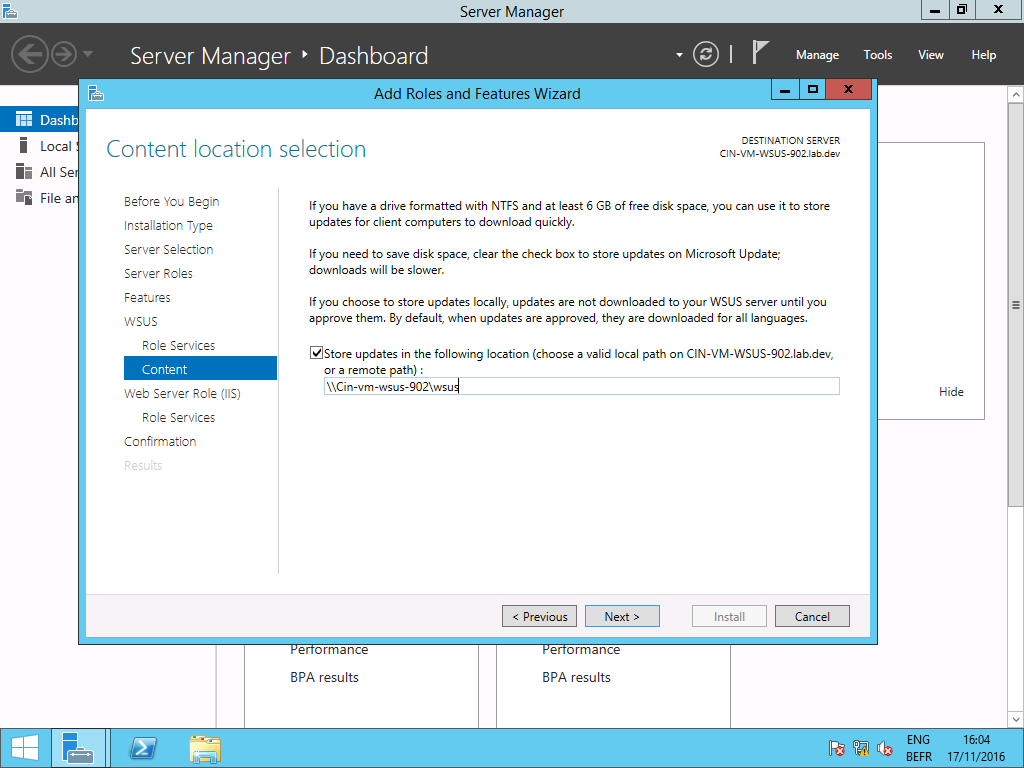This screenshot has width=1024, height=768.
Task: Go to WSUS step
Action: (140, 321)
